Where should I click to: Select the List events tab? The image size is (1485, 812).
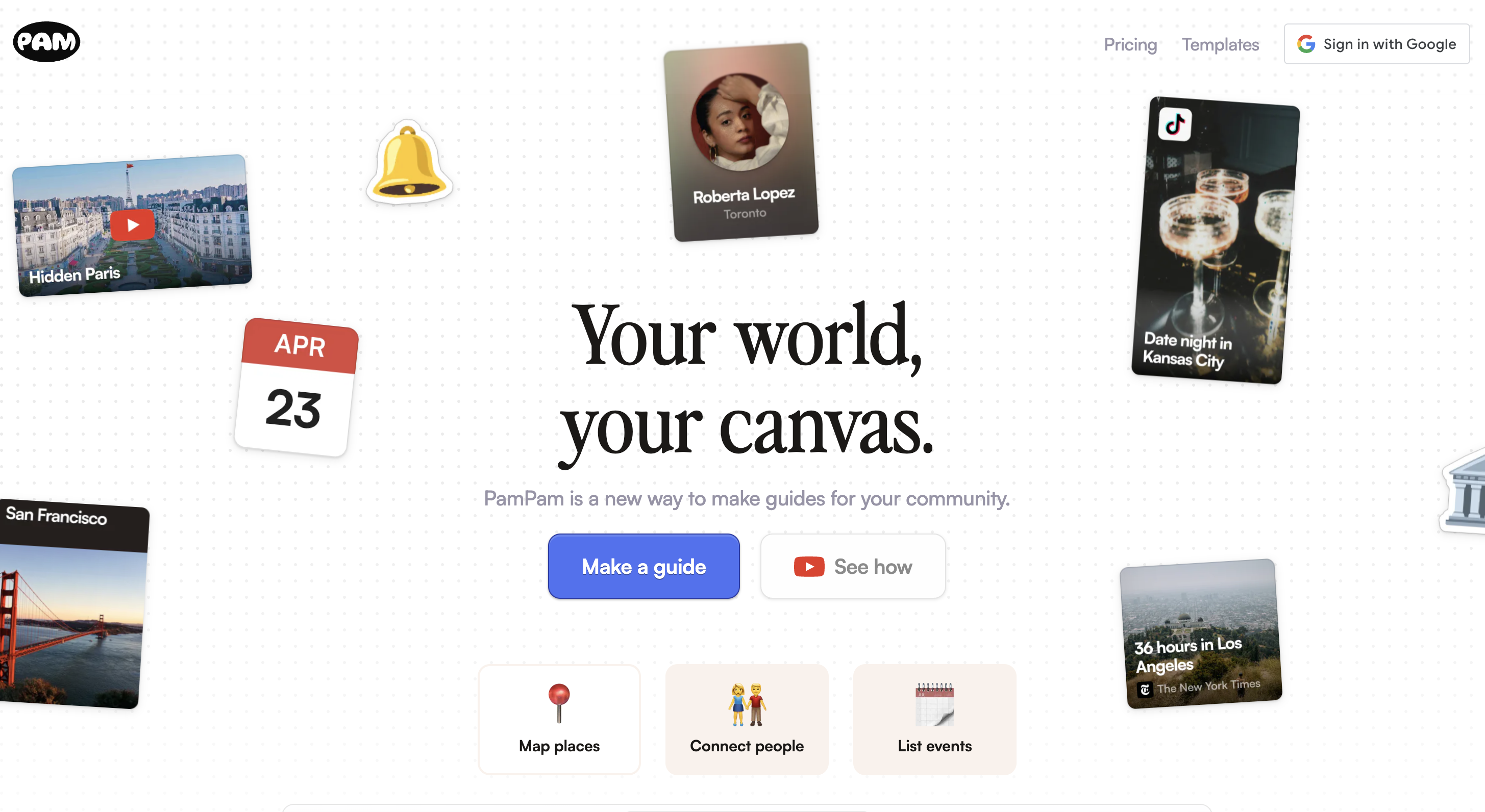(x=934, y=719)
